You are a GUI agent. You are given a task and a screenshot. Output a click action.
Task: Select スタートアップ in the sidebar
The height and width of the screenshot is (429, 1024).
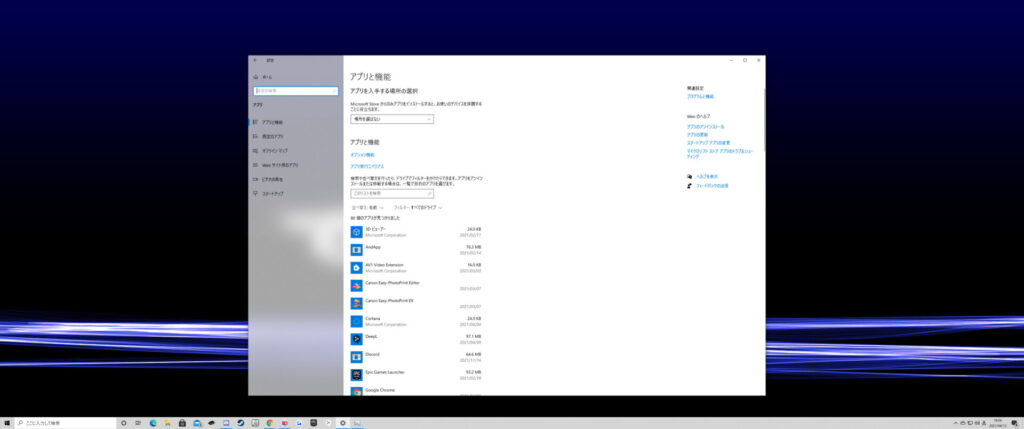295,194
